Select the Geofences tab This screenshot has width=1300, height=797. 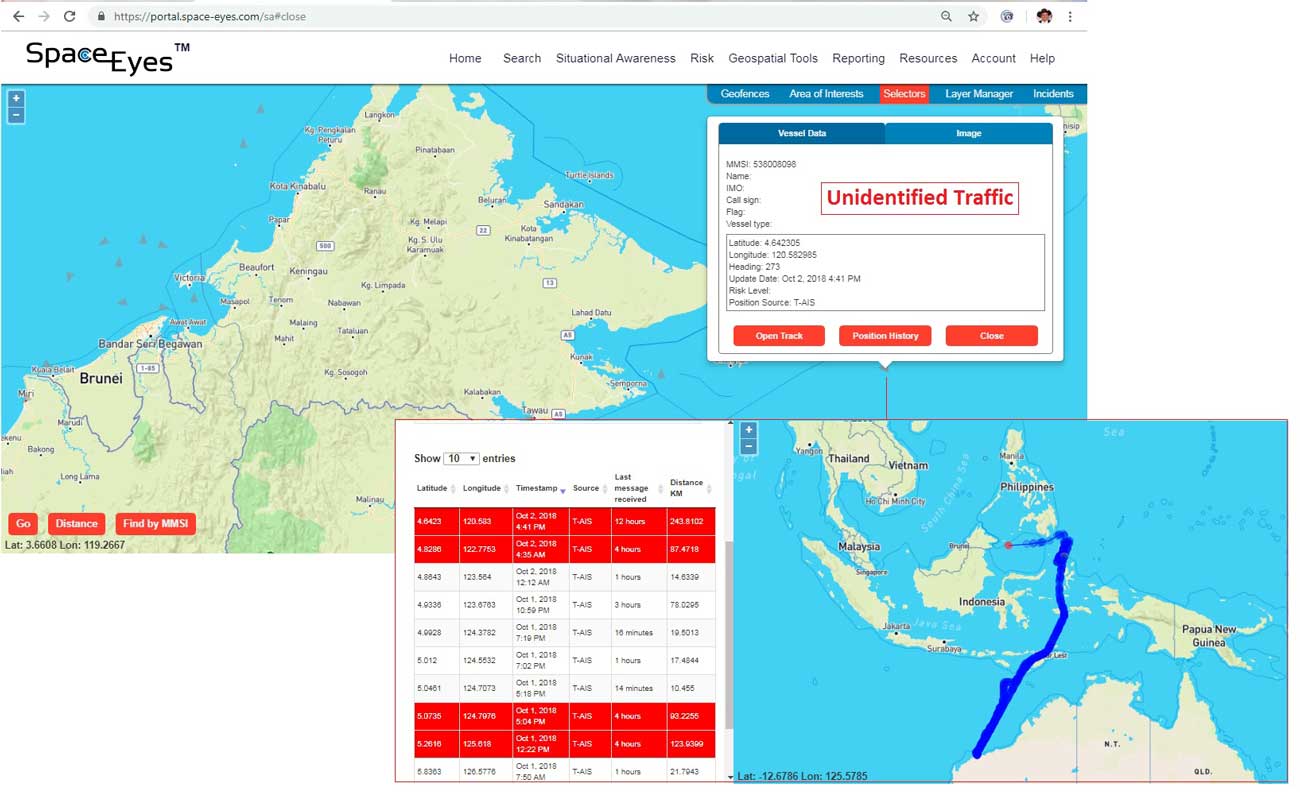[745, 94]
